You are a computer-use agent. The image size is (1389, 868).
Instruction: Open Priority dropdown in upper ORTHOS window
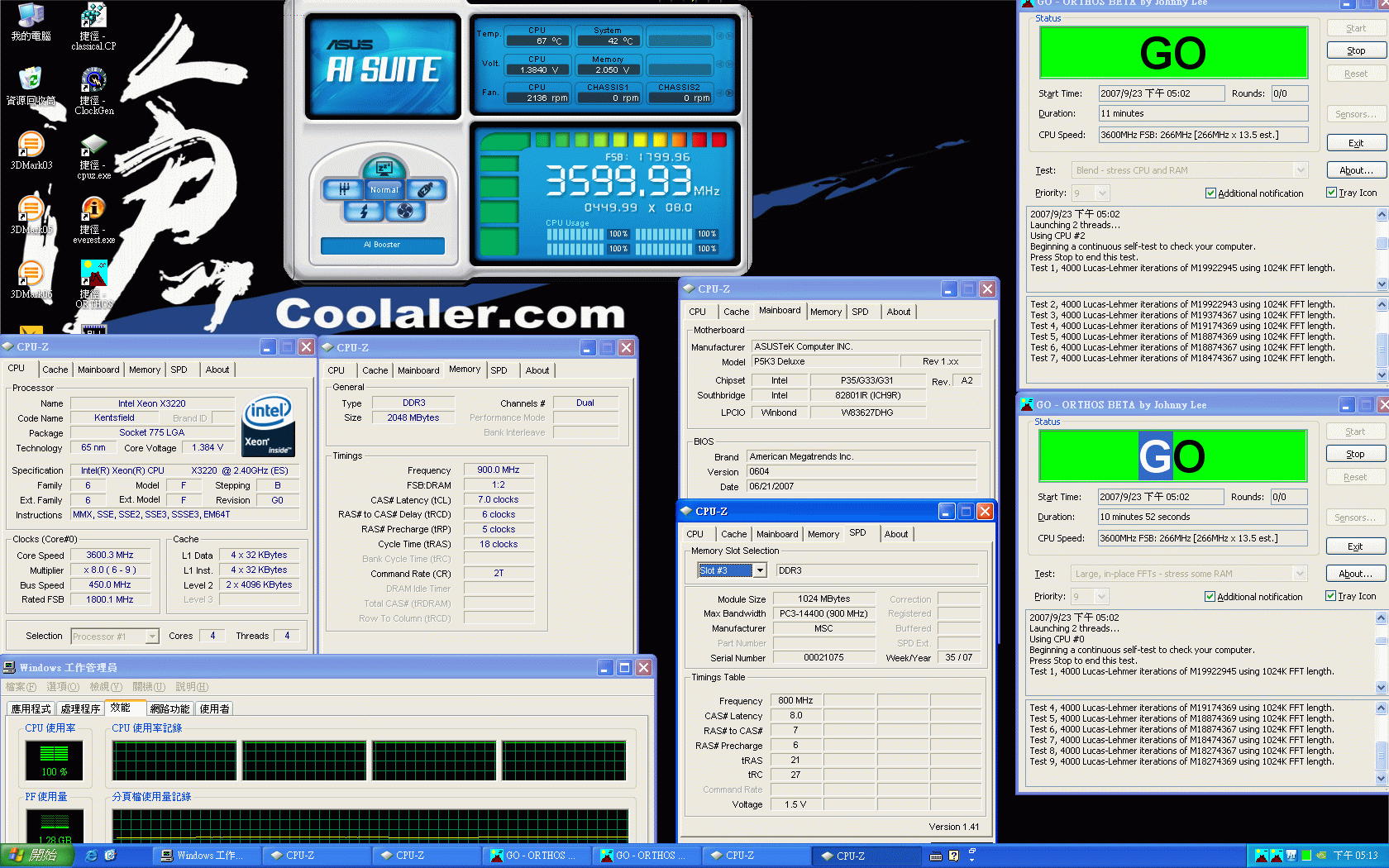pos(1102,193)
